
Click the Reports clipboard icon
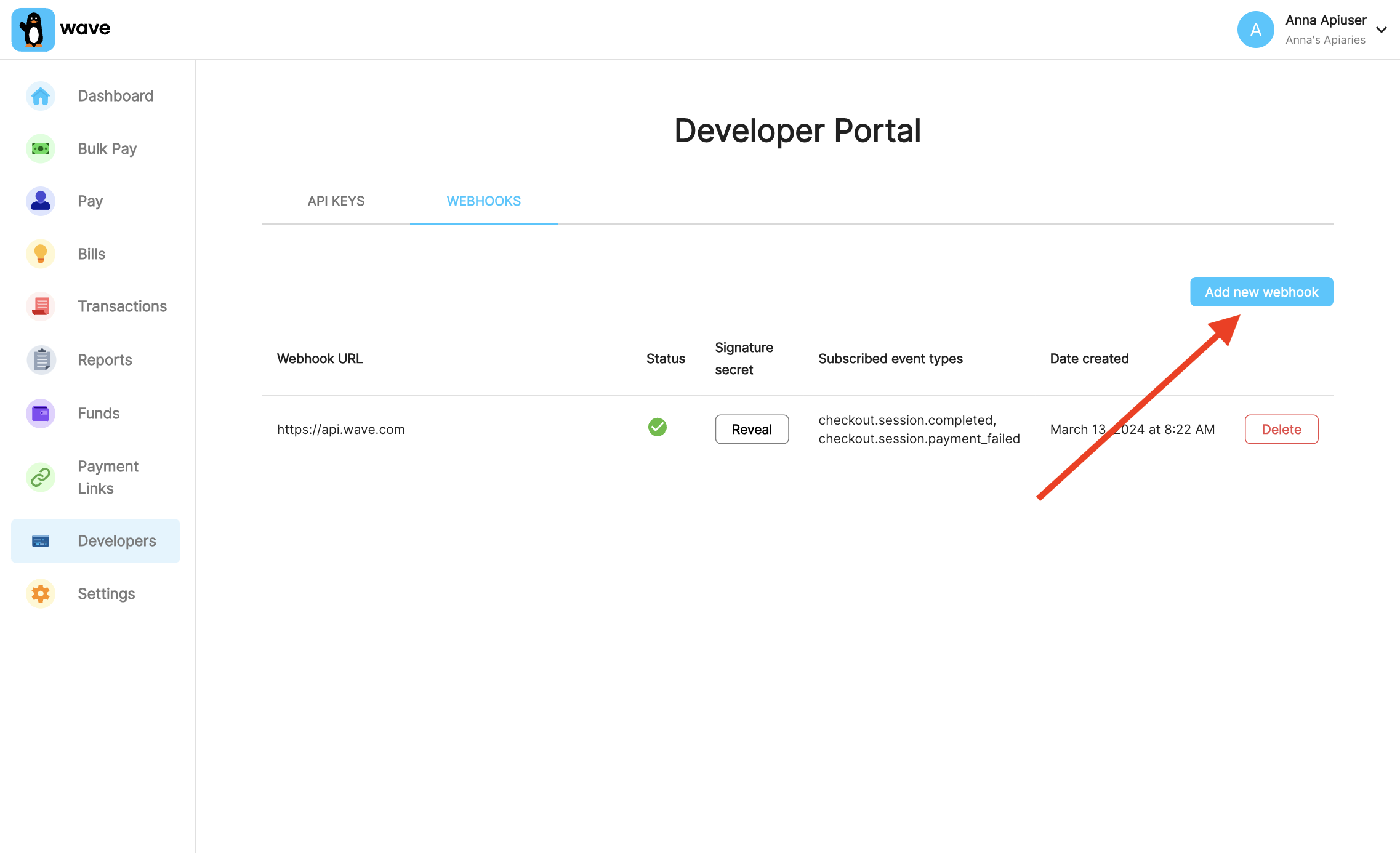pyautogui.click(x=40, y=359)
